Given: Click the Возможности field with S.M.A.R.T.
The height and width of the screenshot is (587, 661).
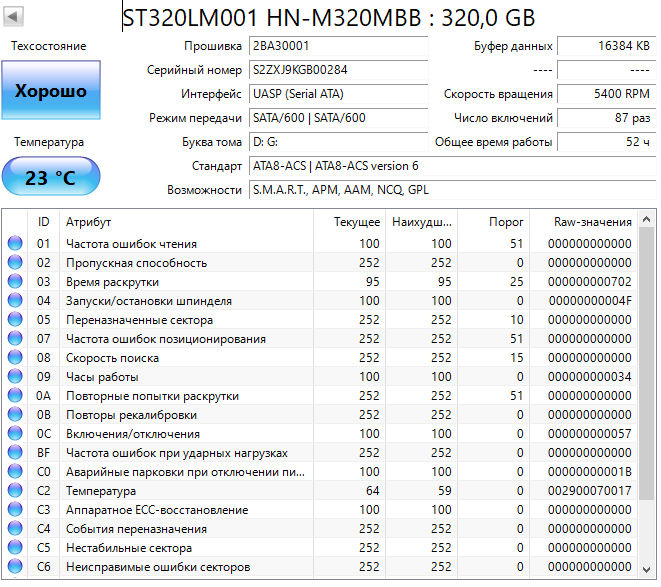Looking at the screenshot, I should tap(453, 190).
